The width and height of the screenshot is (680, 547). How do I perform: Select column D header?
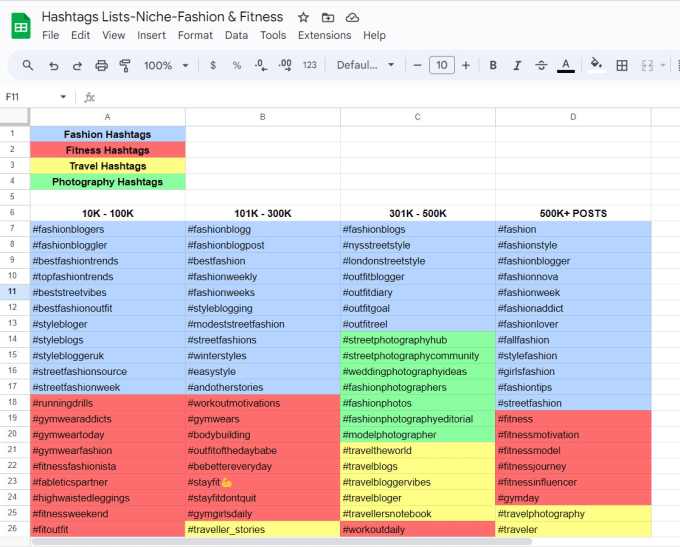coord(573,117)
